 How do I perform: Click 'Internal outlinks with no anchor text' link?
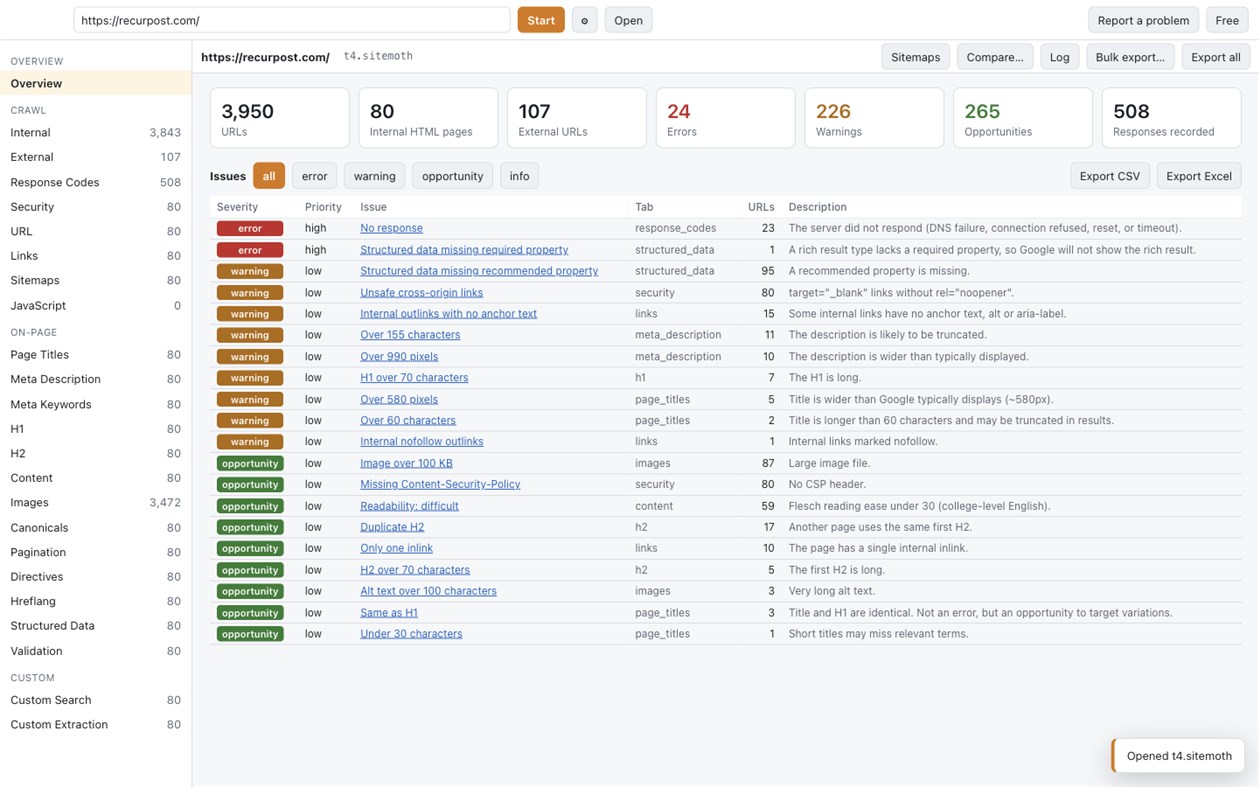pos(448,314)
